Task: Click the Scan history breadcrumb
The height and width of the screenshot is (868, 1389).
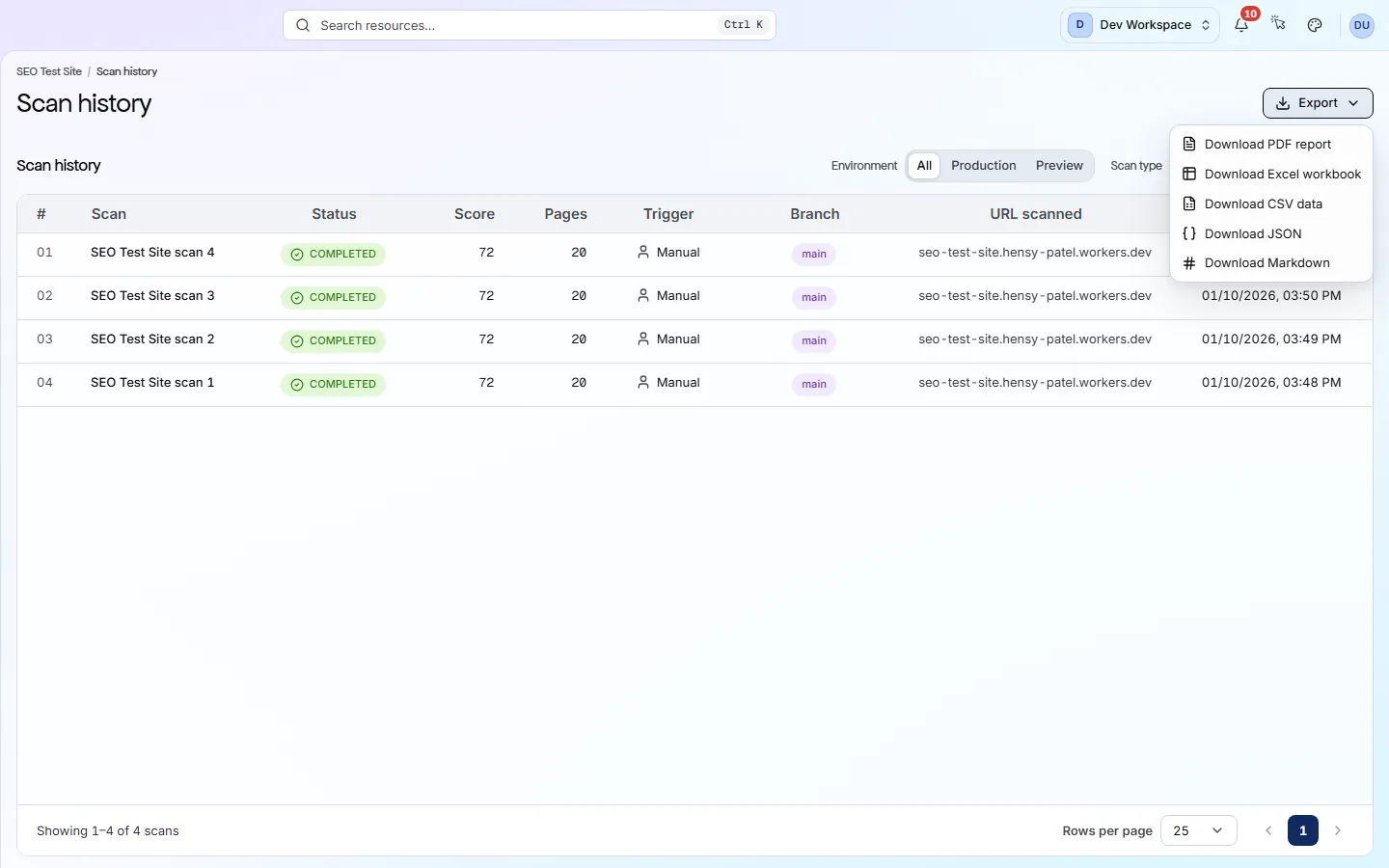Action: coord(126,71)
